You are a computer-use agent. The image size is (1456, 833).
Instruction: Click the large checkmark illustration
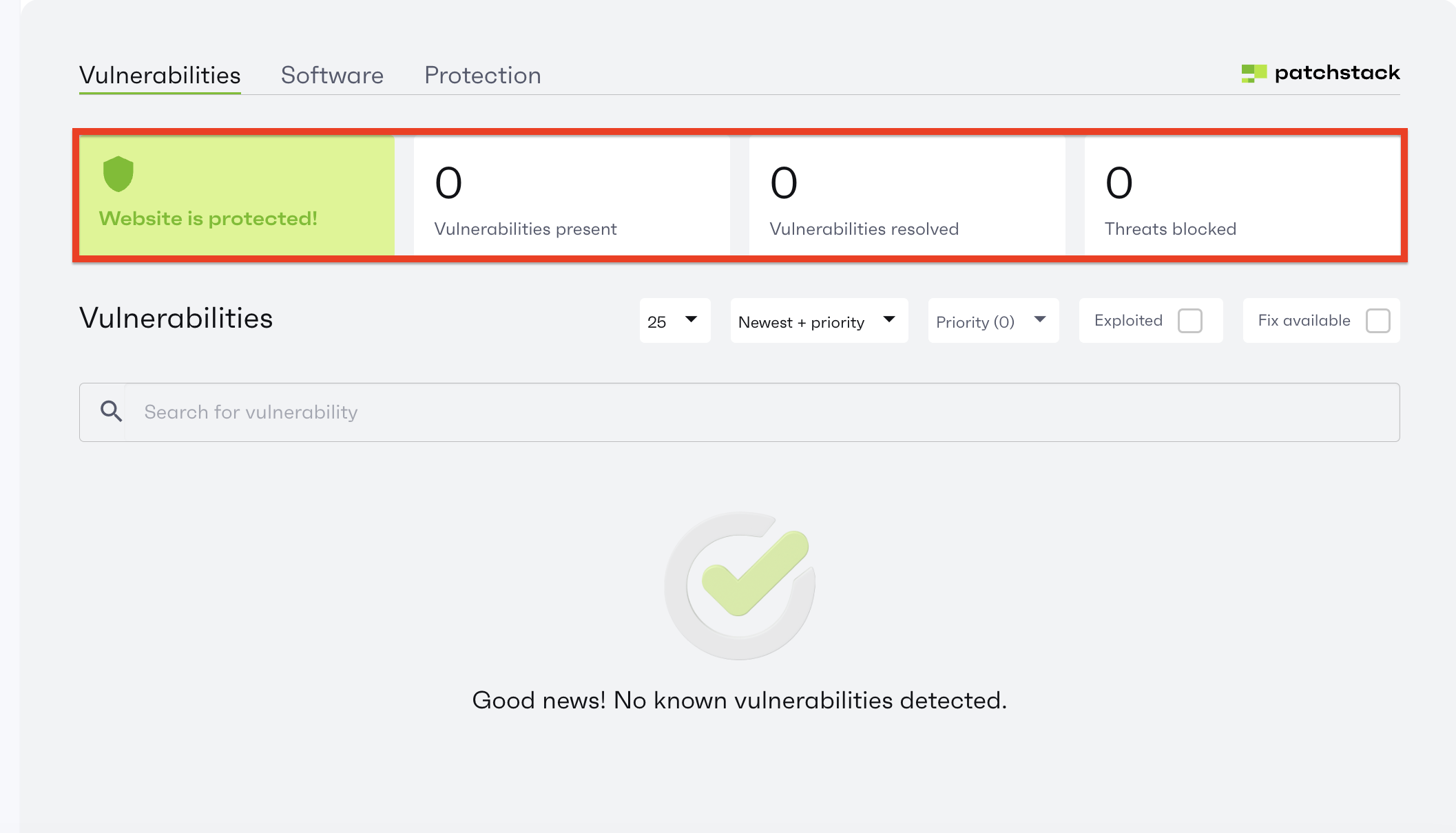click(740, 585)
